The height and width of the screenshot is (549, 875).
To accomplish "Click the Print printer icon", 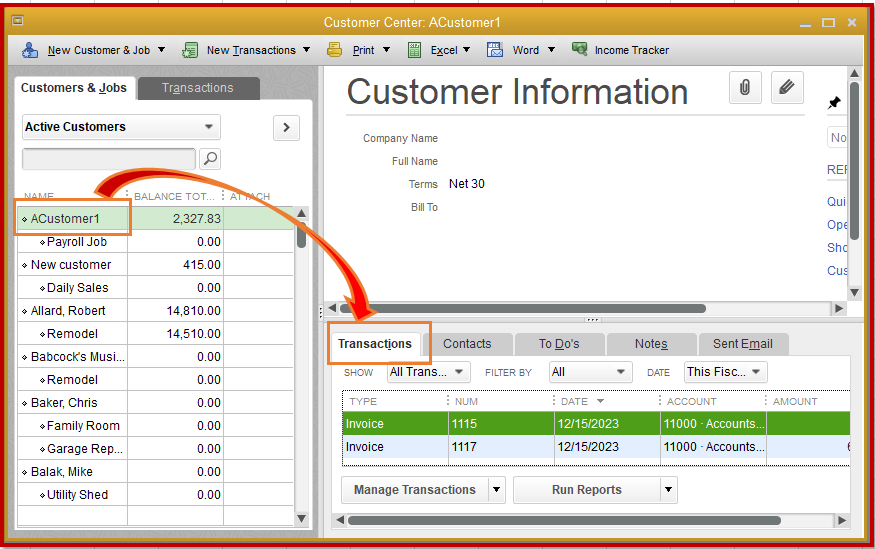I will pyautogui.click(x=334, y=50).
